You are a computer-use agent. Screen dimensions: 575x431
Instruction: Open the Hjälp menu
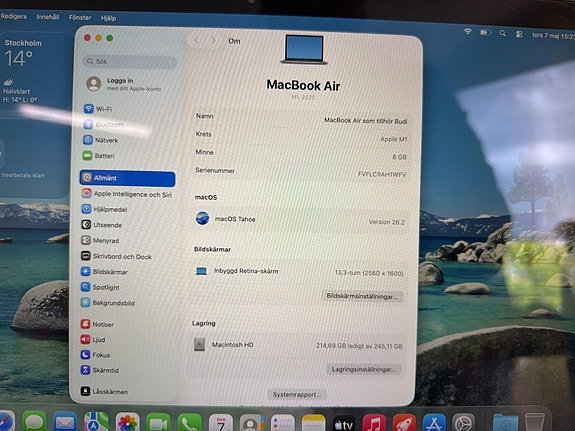(x=108, y=18)
